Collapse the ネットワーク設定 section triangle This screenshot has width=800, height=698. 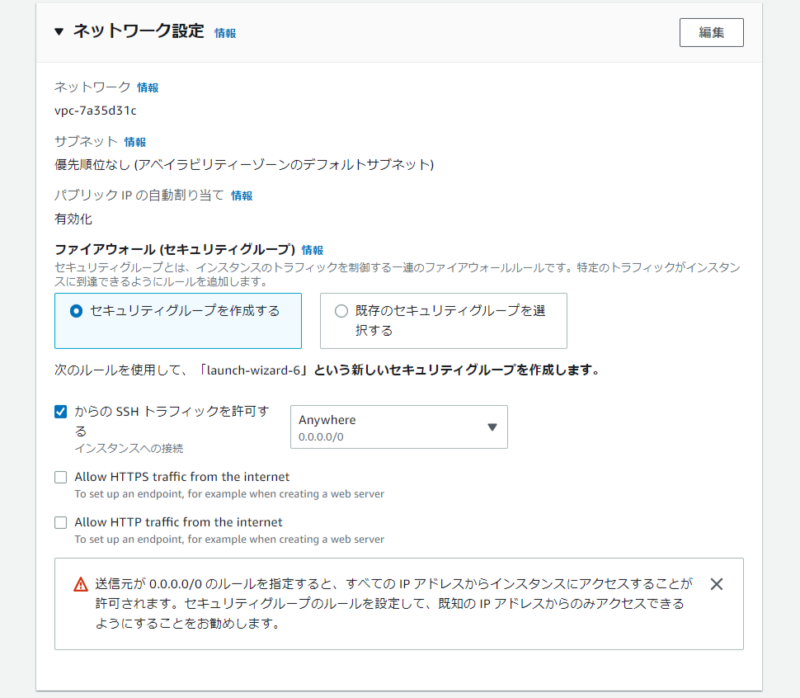pyautogui.click(x=59, y=32)
